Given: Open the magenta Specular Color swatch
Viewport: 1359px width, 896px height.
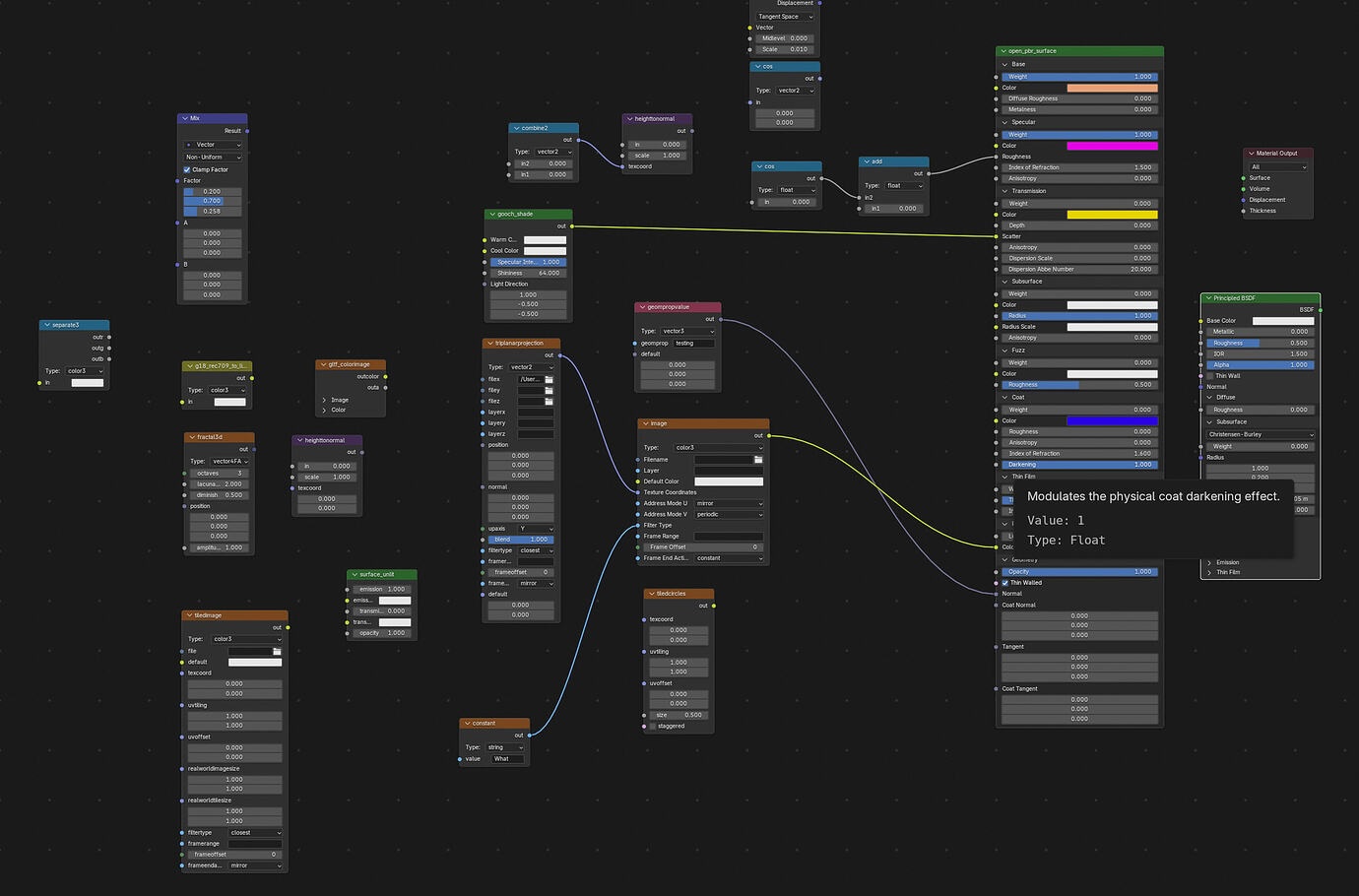Looking at the screenshot, I should tap(1113, 146).
